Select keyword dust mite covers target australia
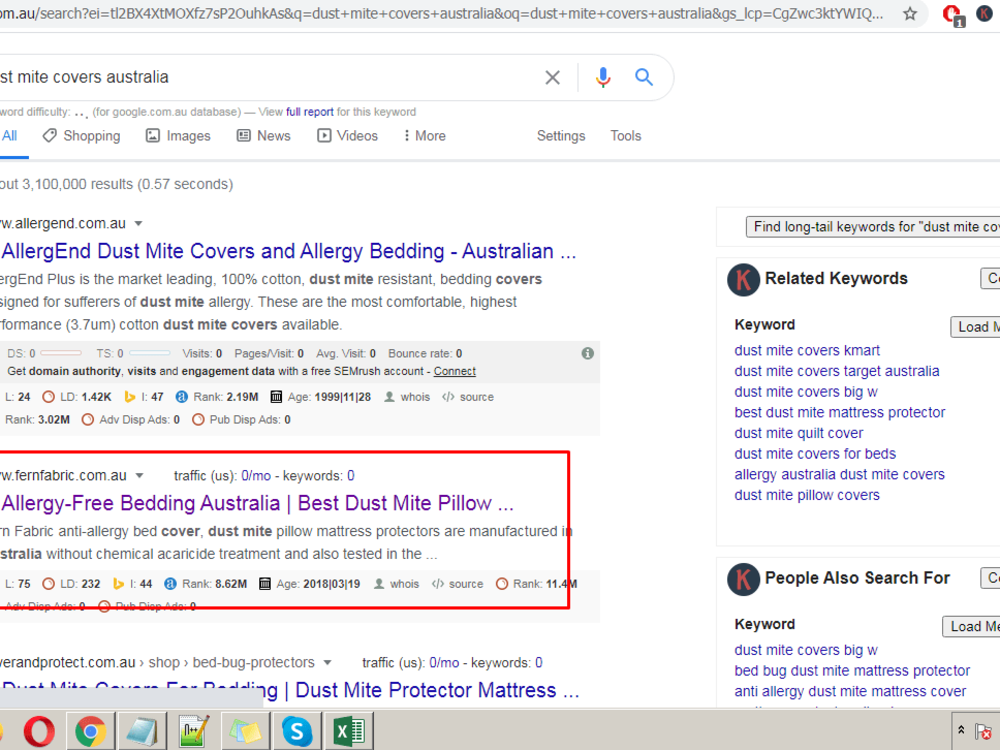The height and width of the screenshot is (750, 1000). point(837,371)
